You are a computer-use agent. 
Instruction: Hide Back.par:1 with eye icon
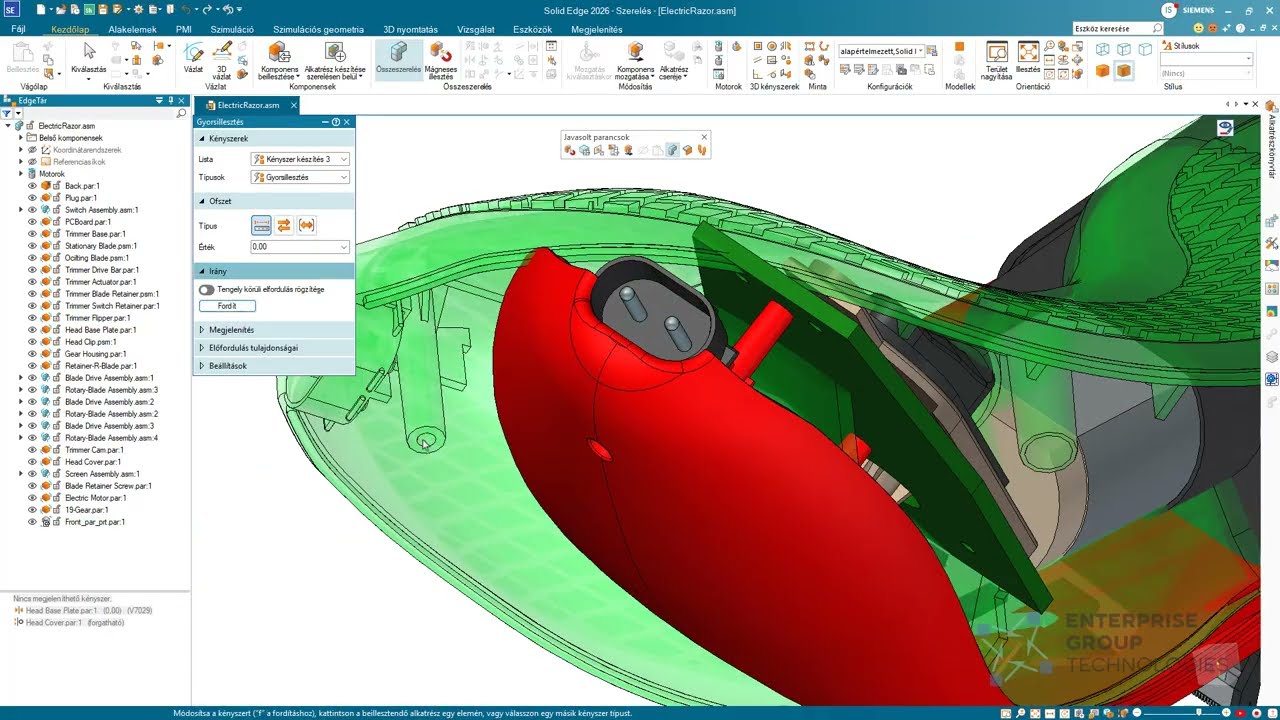point(32,186)
